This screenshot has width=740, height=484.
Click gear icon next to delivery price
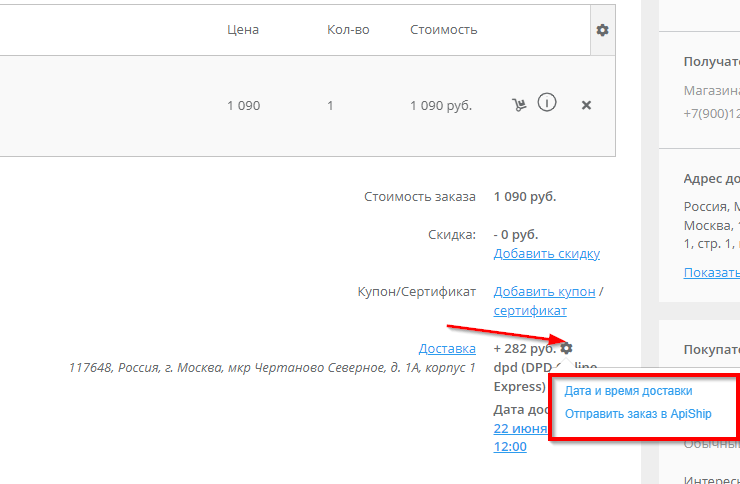(x=567, y=348)
